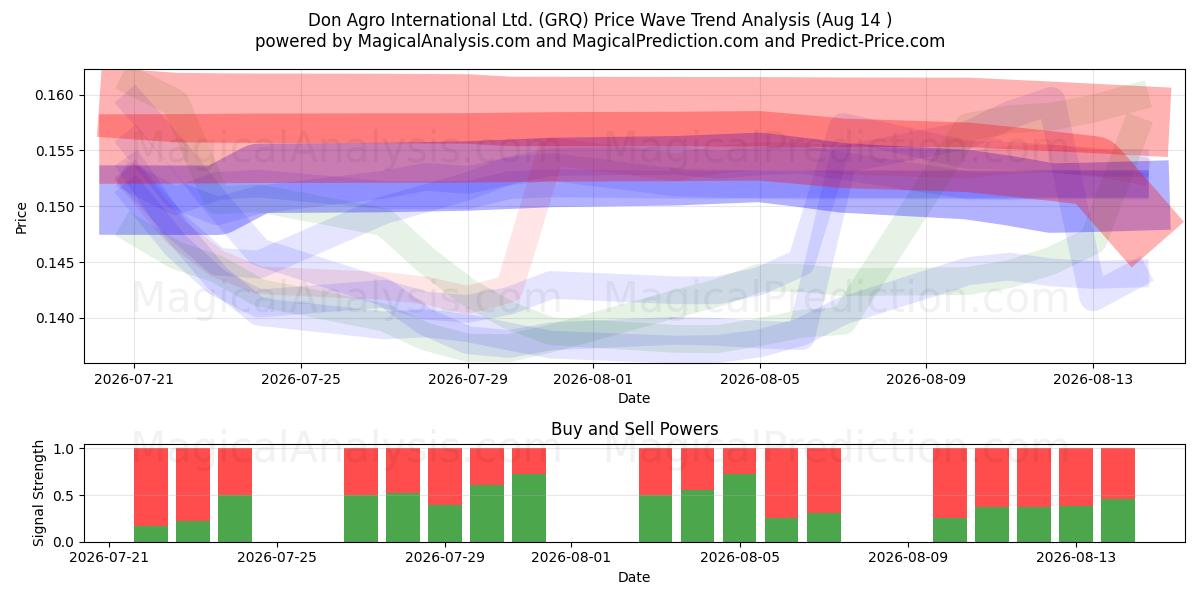This screenshot has height=600, width=1200.
Task: Click the 0.145 price tick label
Action: click(x=57, y=263)
